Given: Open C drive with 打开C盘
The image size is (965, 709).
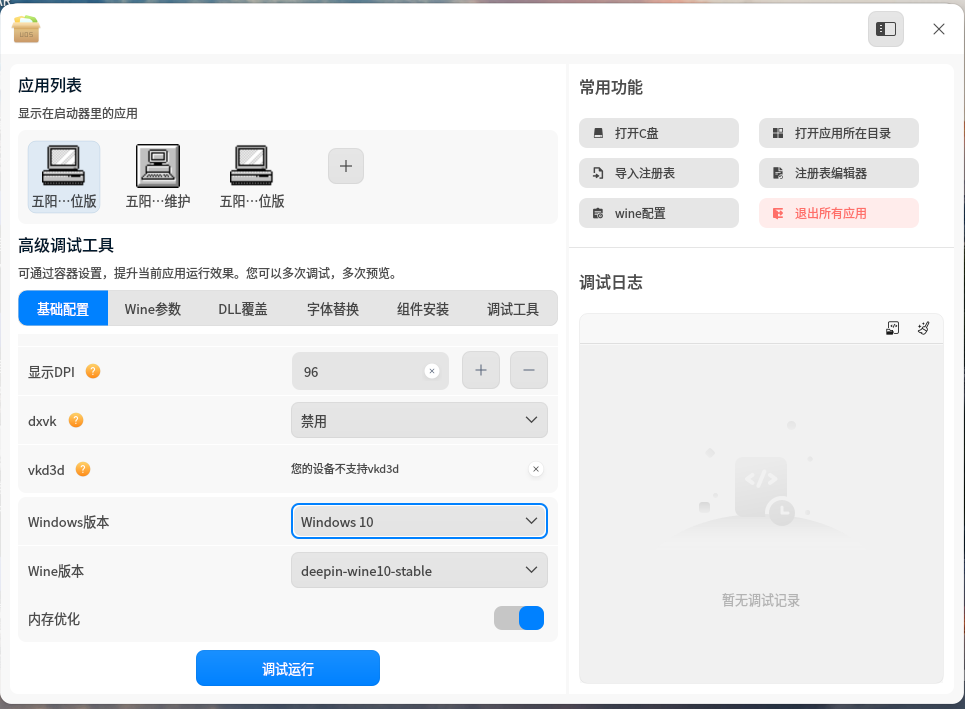Looking at the screenshot, I should [x=659, y=133].
